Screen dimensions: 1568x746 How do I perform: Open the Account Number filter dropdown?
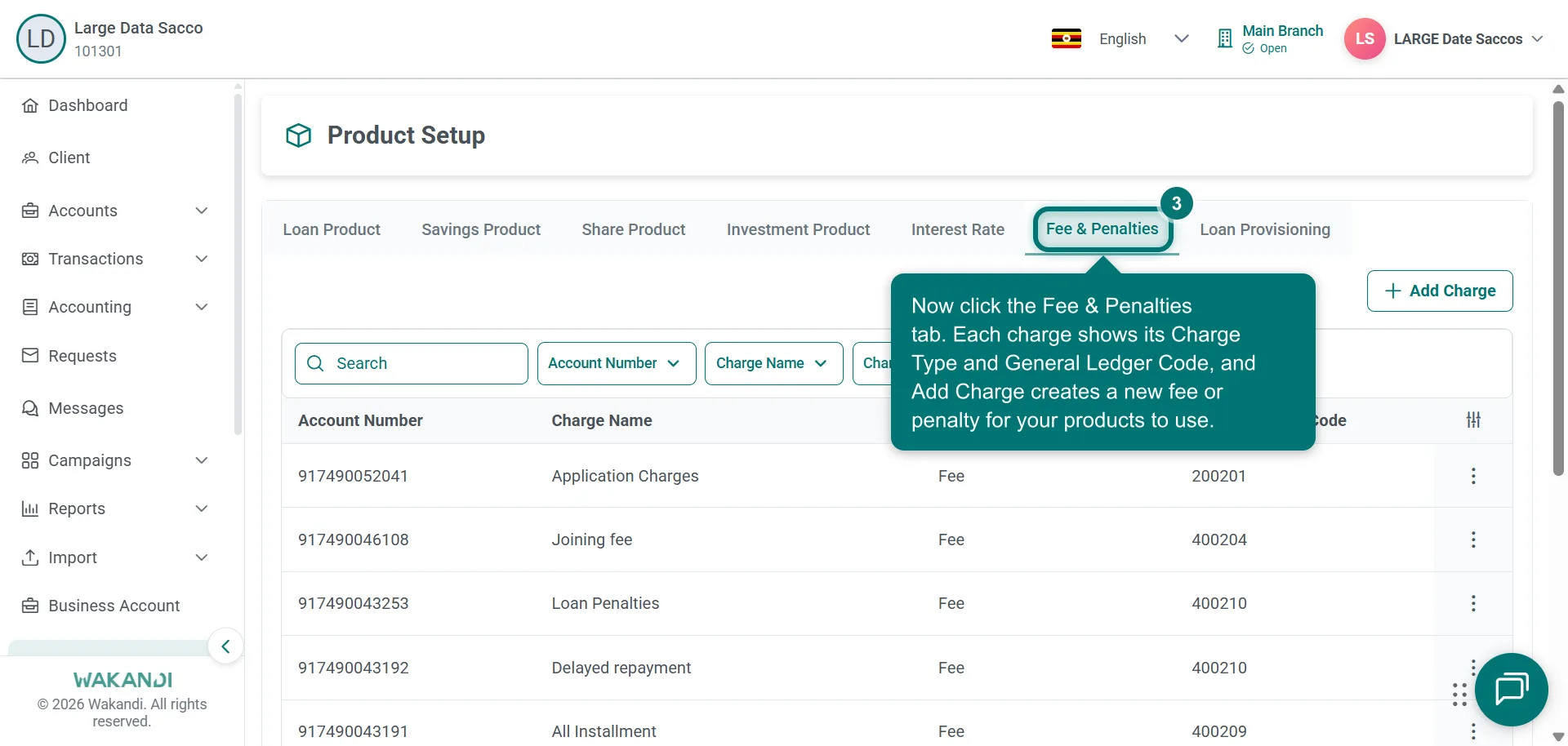[617, 363]
